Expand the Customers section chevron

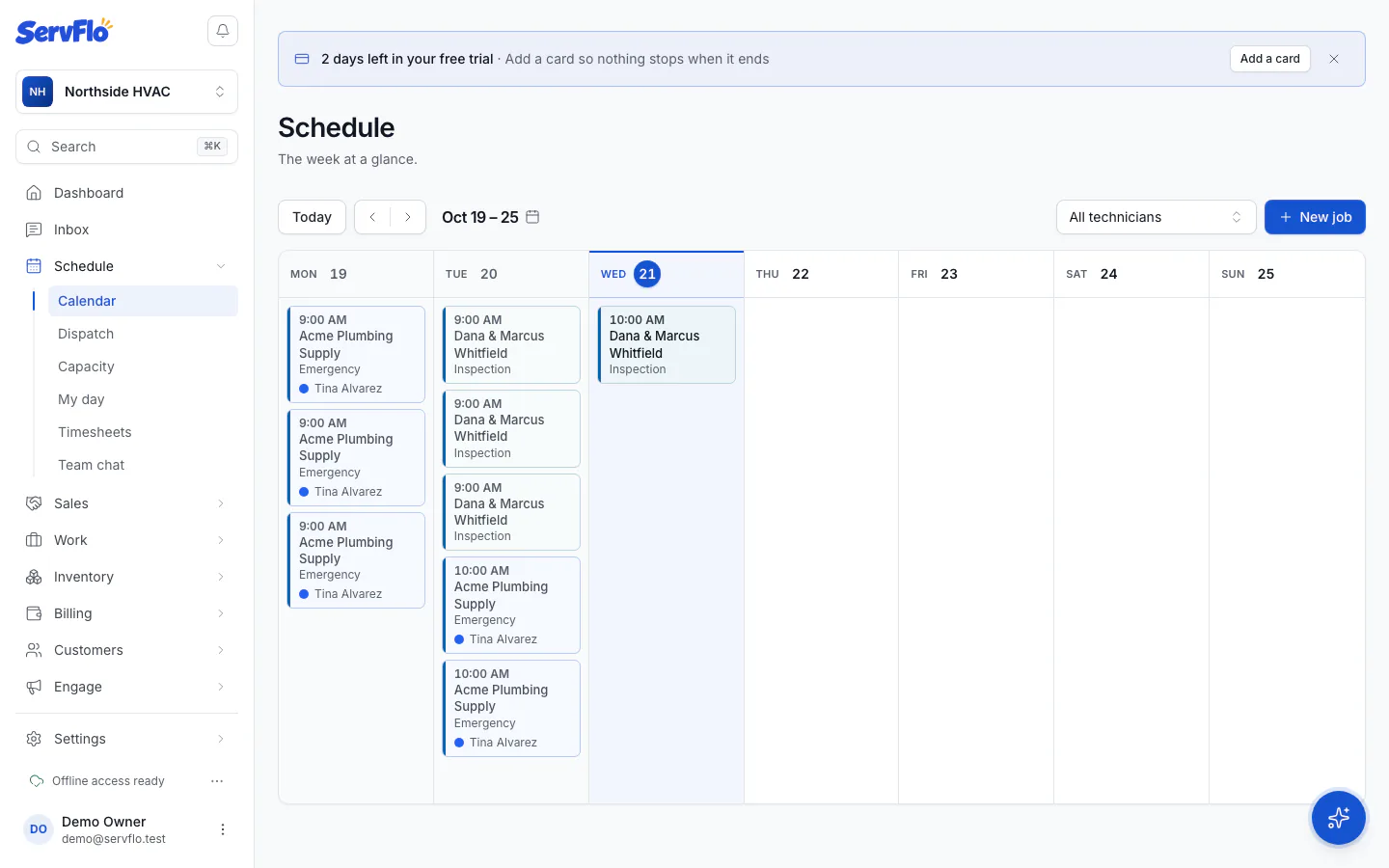tap(221, 650)
